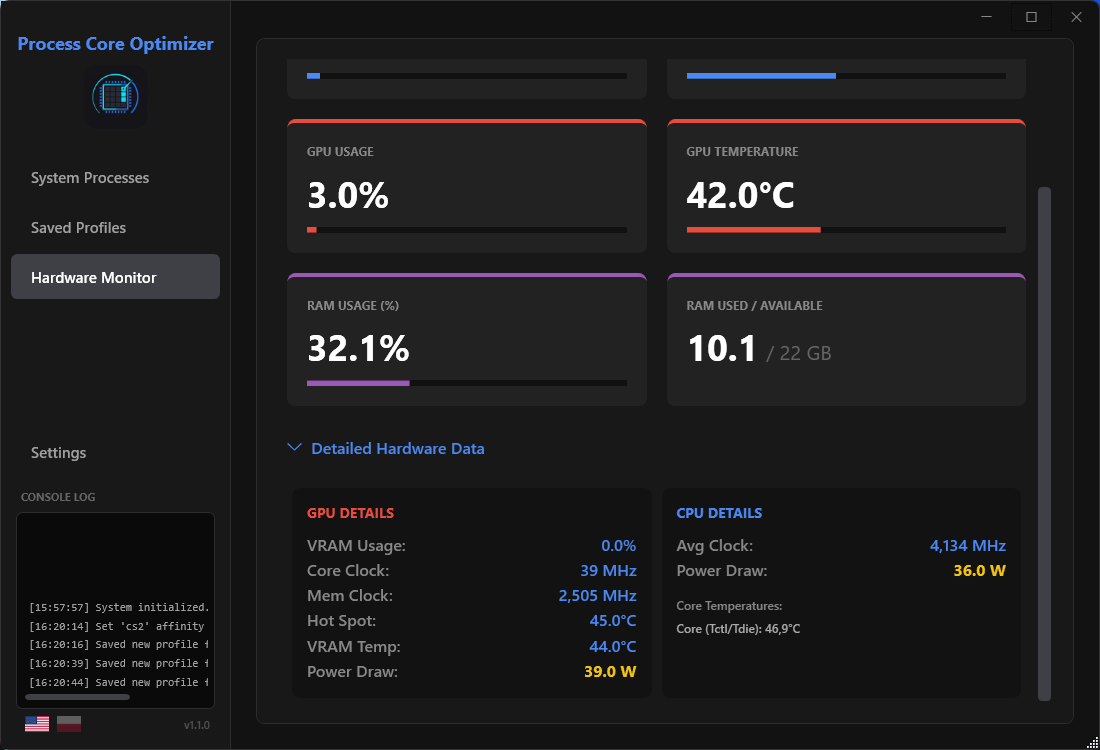Click the VRAM Usage 0.0% value
This screenshot has width=1100, height=750.
click(618, 545)
